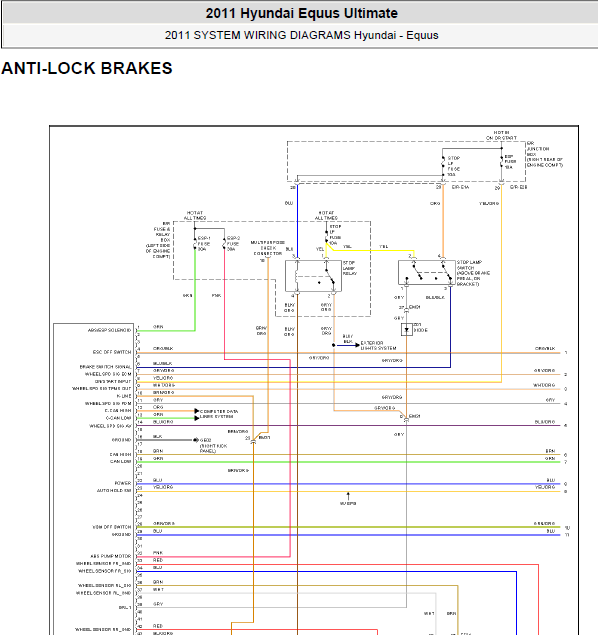Screen dimensions: 598x635
Task: Click the ABS/ESP SOLENOID pin label
Action: (109, 330)
